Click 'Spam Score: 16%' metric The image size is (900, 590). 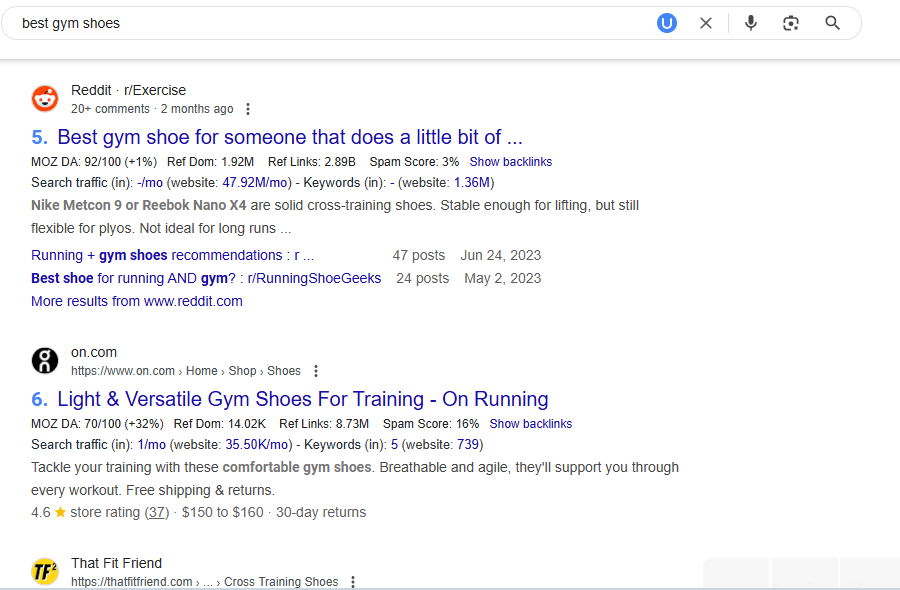431,424
